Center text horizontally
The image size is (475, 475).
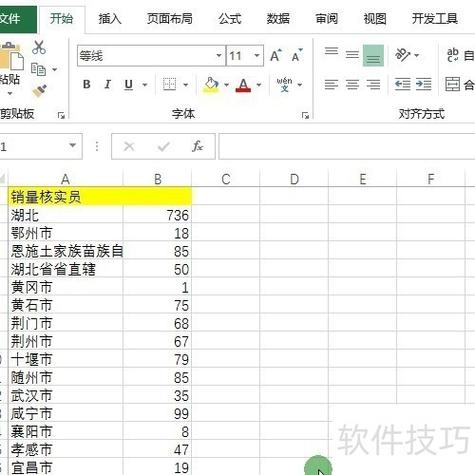click(x=352, y=84)
